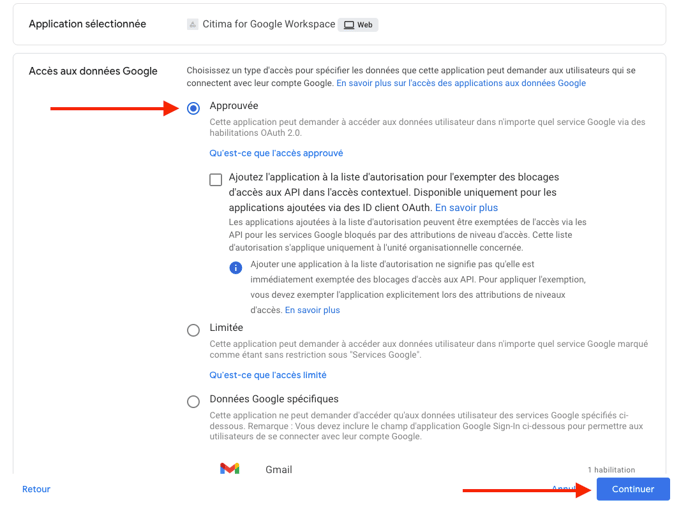Image resolution: width=688 pixels, height=505 pixels.
Task: Click 'Citima for Google Workspace' app name
Action: pyautogui.click(x=269, y=24)
